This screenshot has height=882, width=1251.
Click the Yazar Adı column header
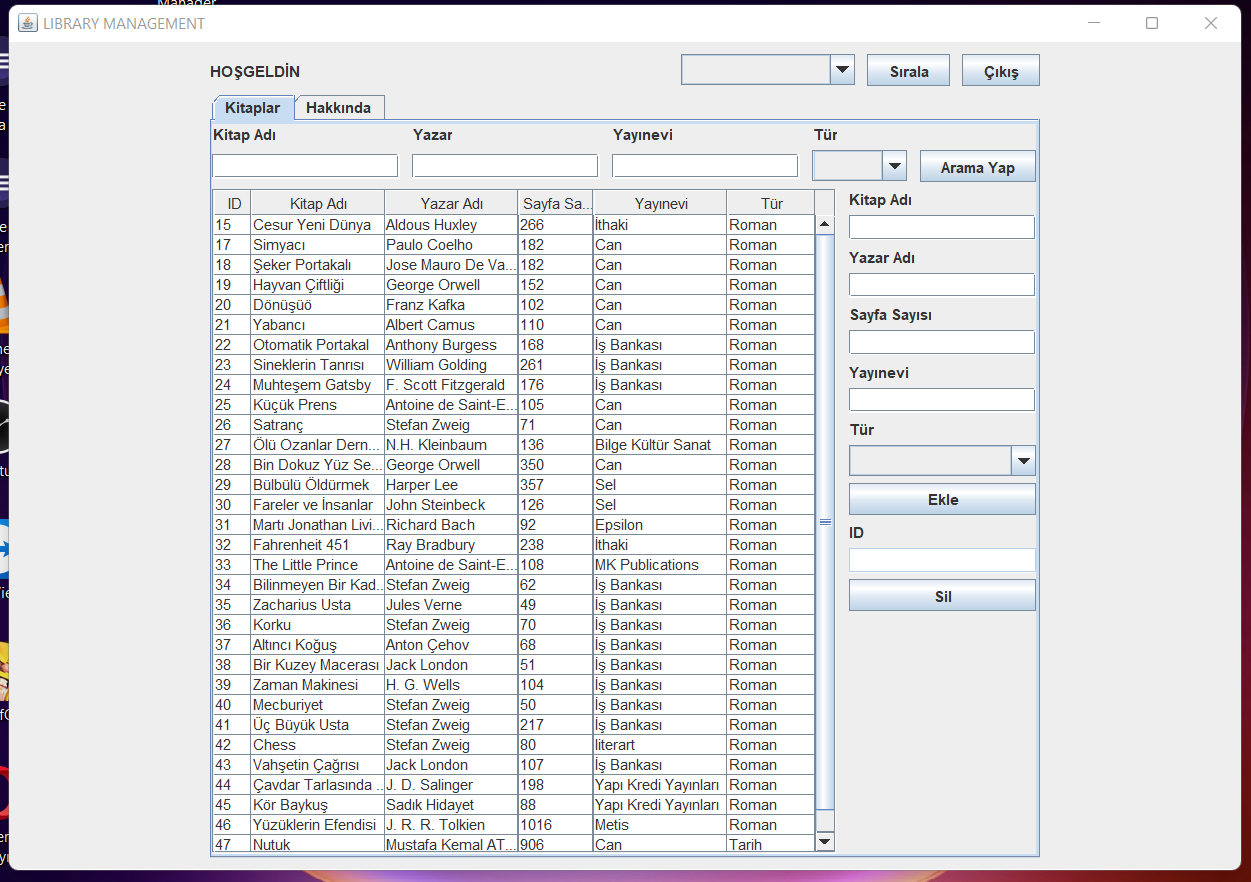pos(449,202)
